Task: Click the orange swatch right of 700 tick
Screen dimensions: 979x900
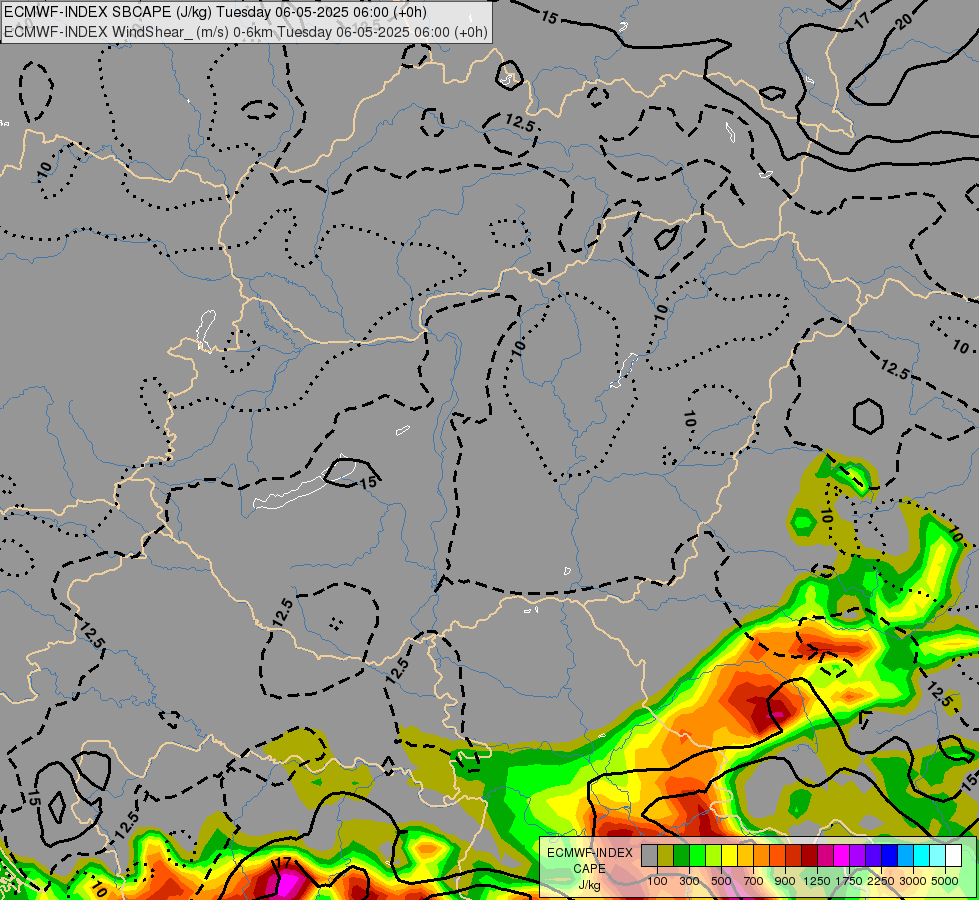Action: pyautogui.click(x=762, y=856)
